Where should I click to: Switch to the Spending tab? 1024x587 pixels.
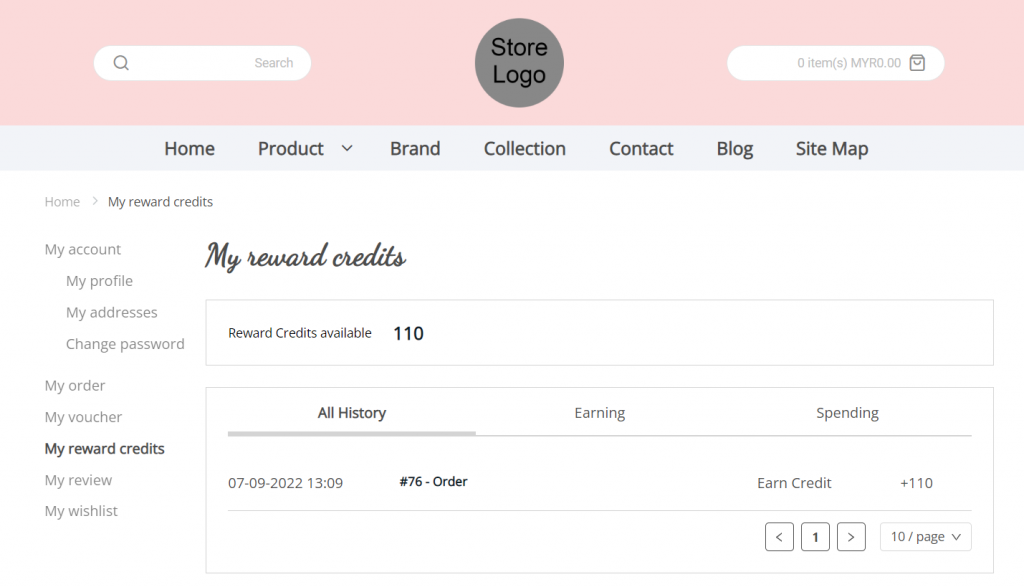[x=847, y=413]
